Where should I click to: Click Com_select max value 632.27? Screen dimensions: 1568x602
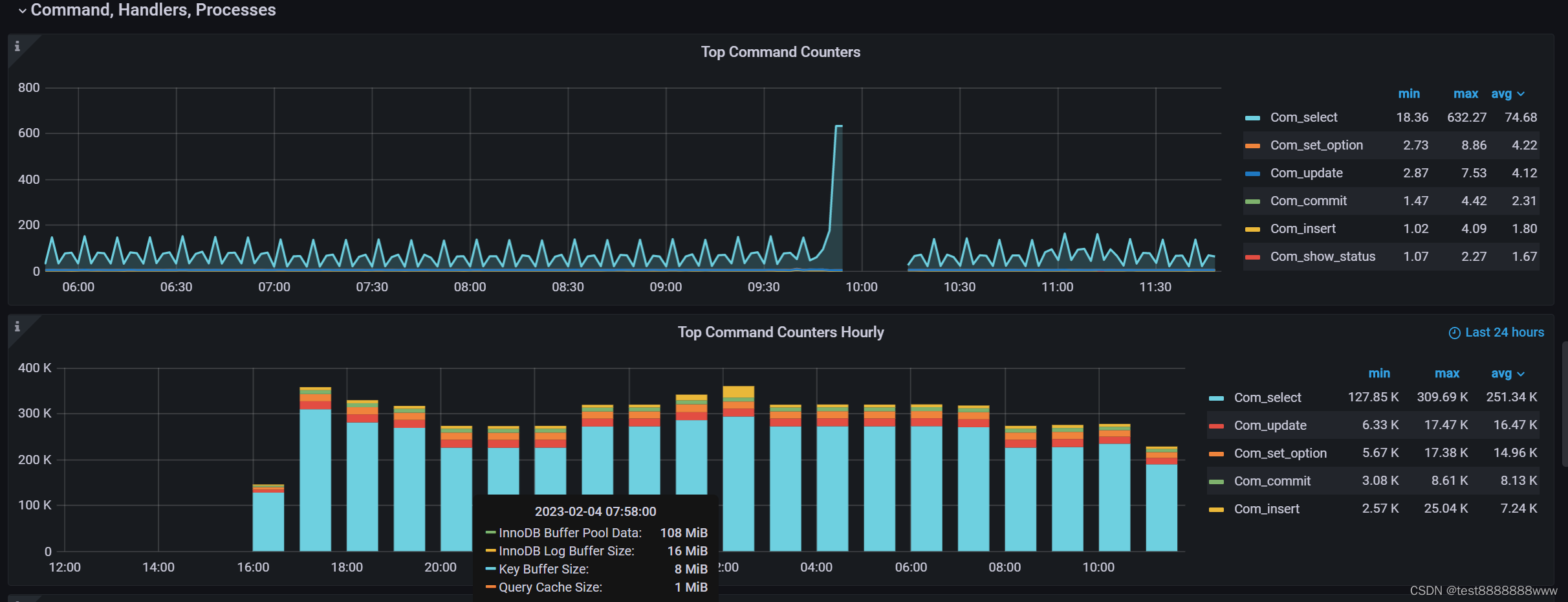coord(1466,117)
